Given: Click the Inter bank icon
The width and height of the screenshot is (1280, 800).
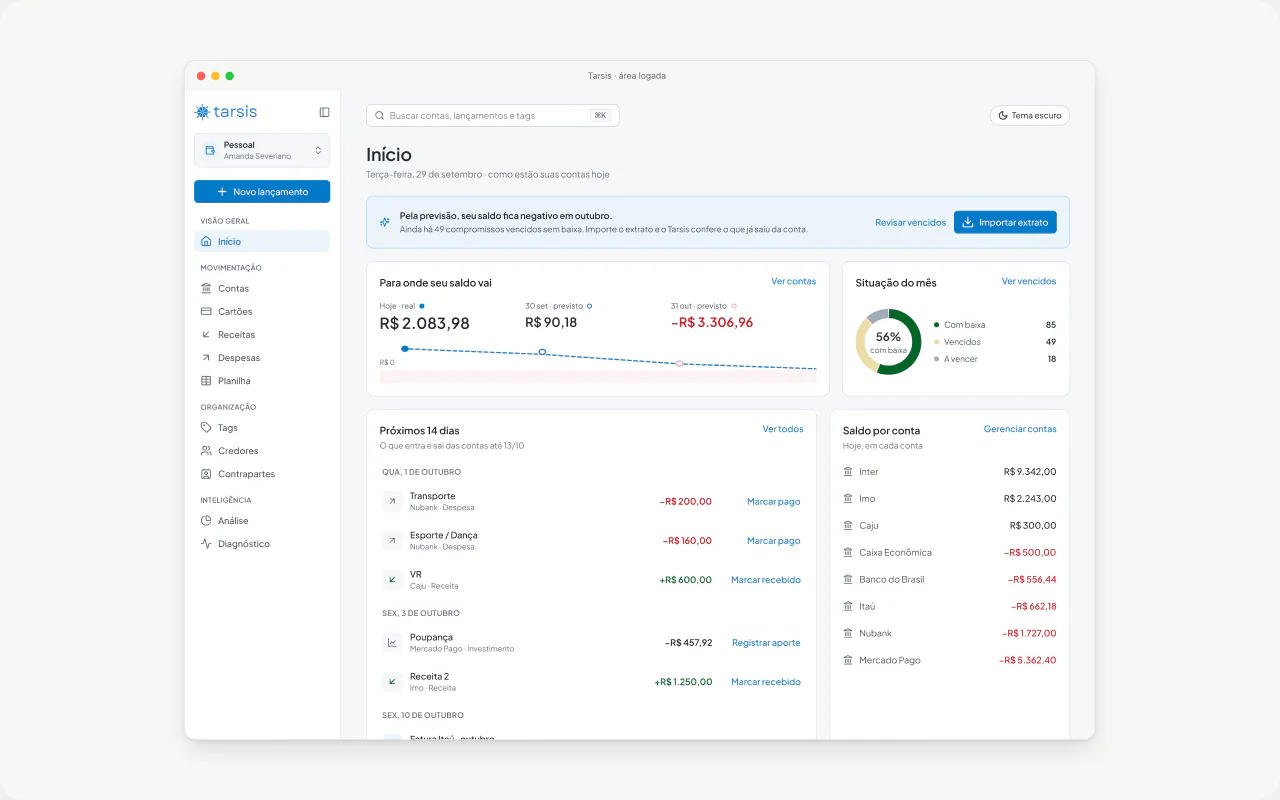Looking at the screenshot, I should point(848,472).
